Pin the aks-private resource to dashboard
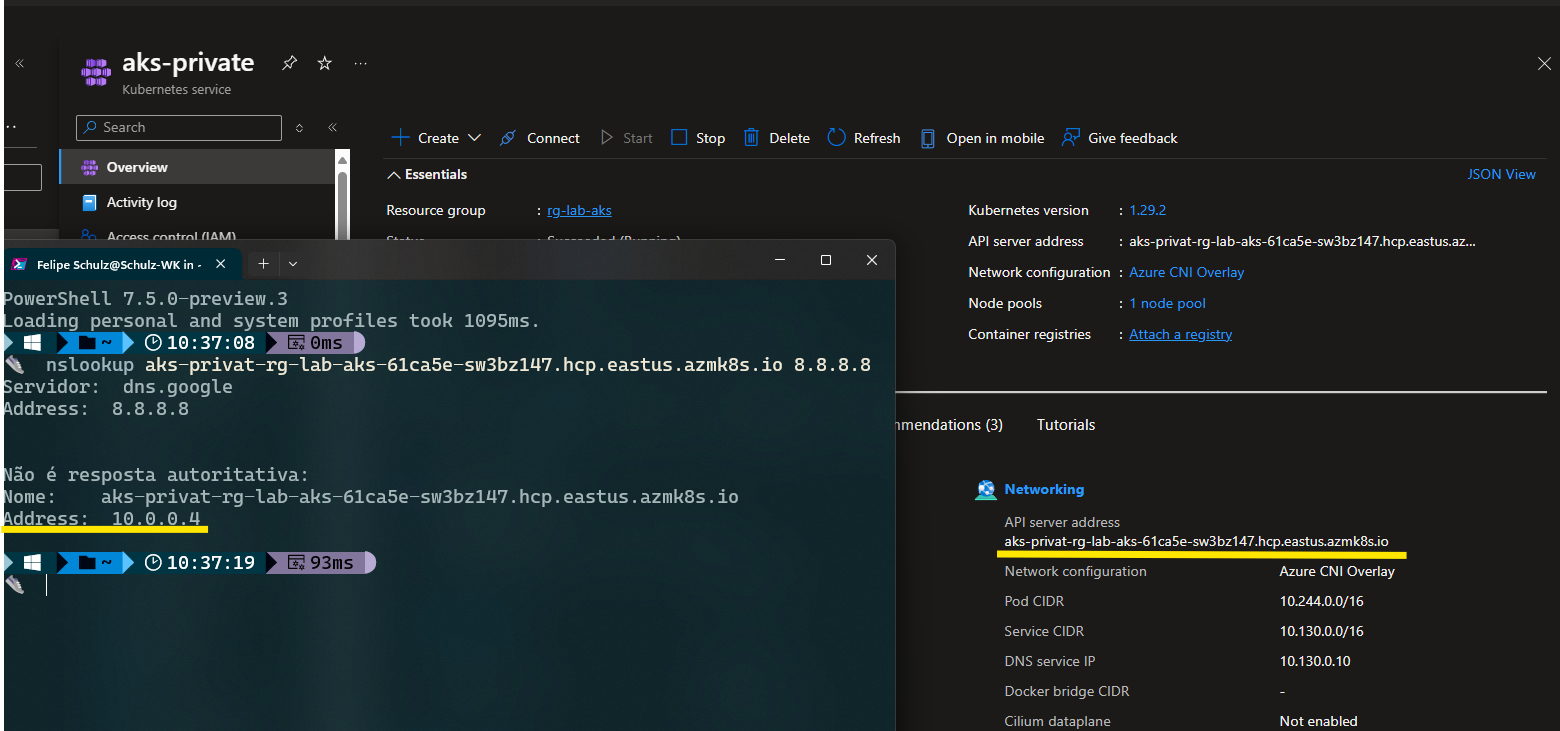Image resolution: width=1560 pixels, height=731 pixels. click(x=289, y=63)
